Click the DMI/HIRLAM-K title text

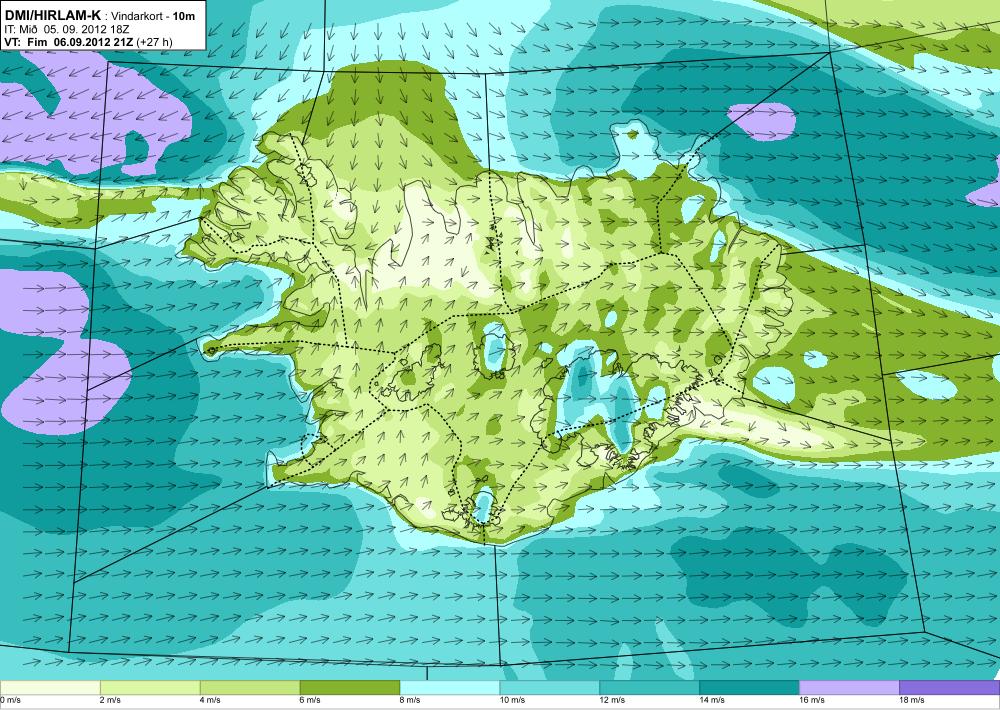(x=52, y=15)
